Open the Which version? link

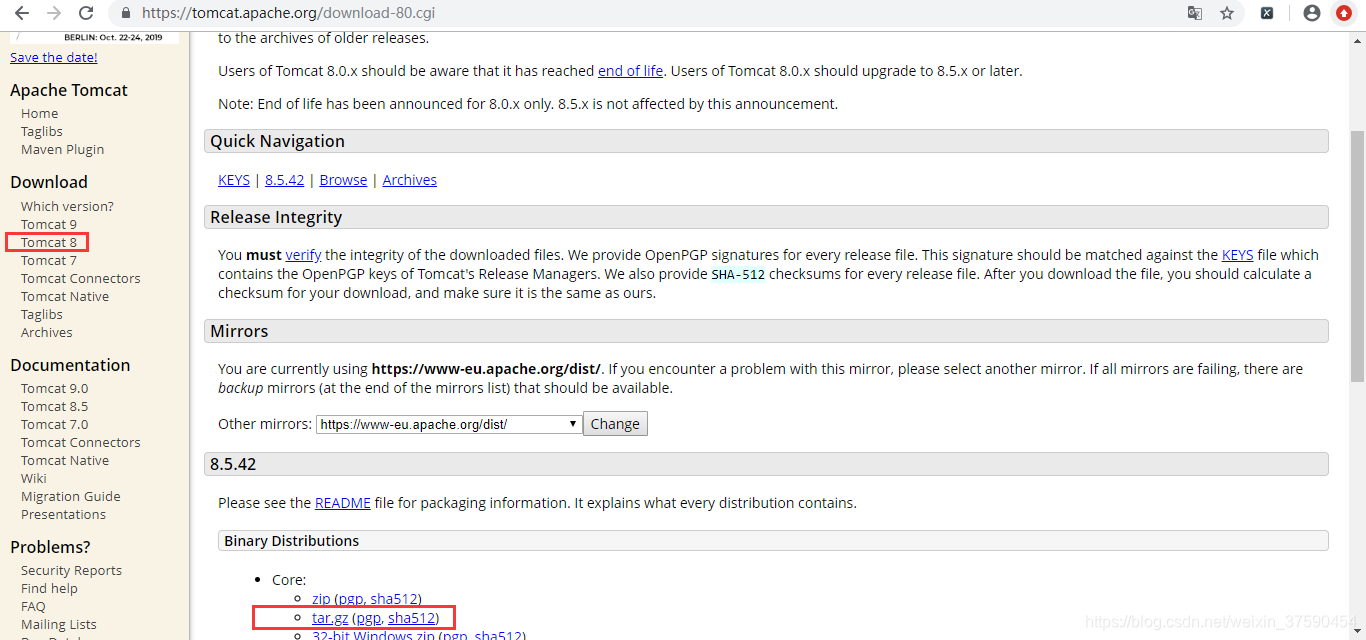tap(67, 206)
